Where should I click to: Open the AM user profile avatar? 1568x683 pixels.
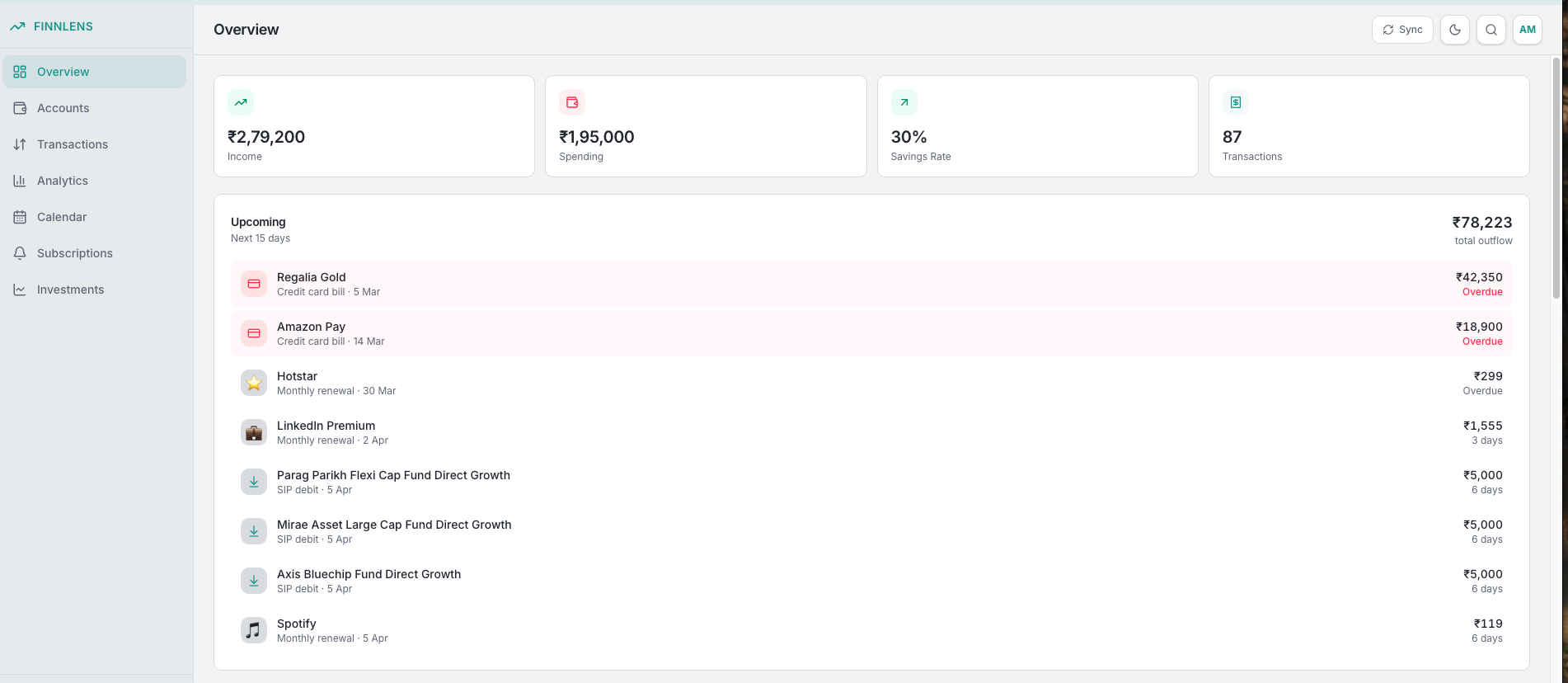[x=1528, y=30]
